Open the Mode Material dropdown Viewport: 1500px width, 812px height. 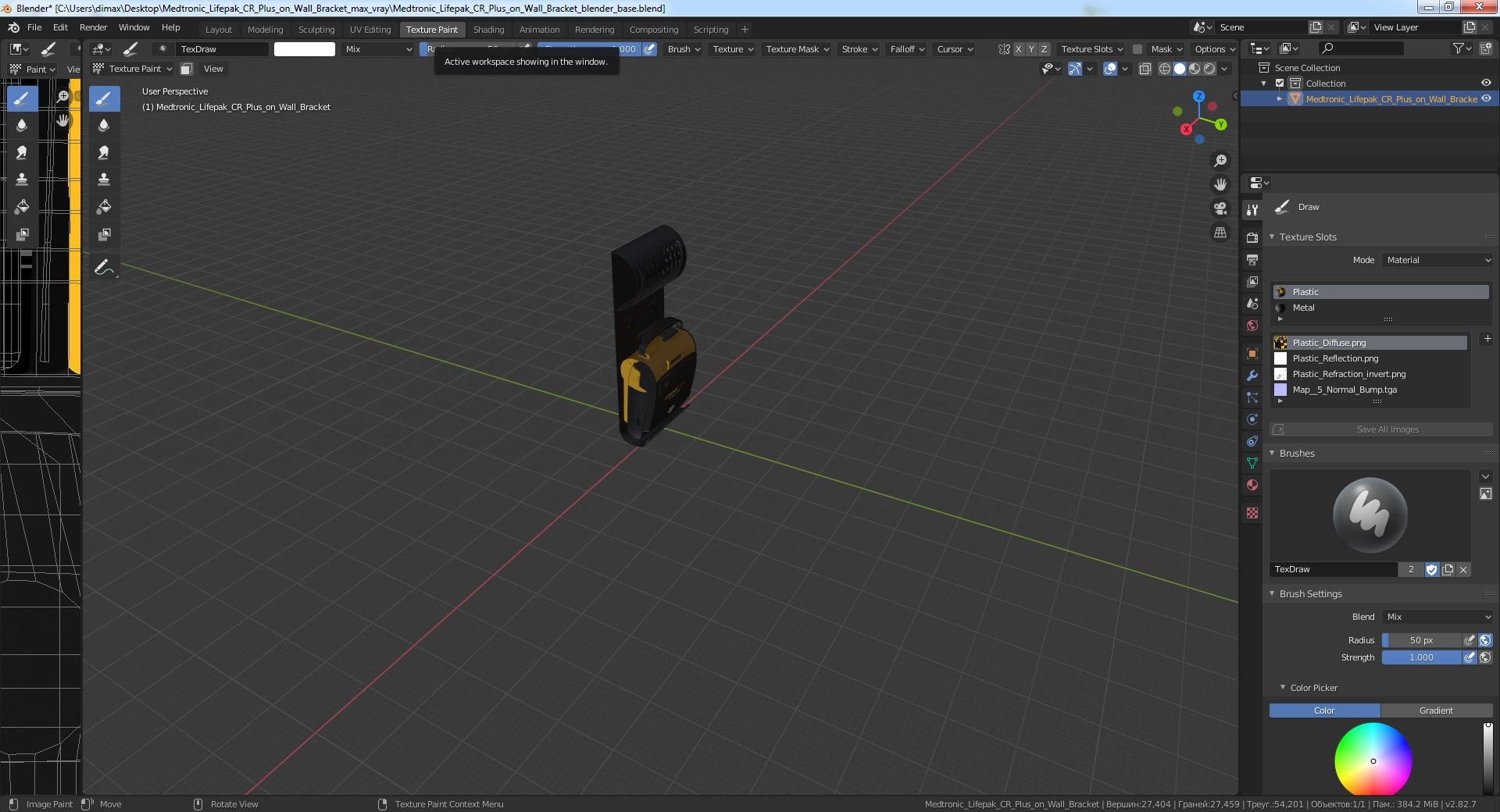[1437, 260]
